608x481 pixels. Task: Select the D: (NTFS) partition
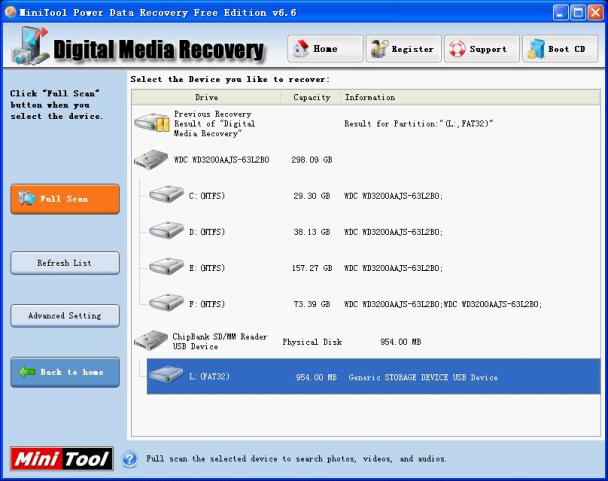coord(373,232)
